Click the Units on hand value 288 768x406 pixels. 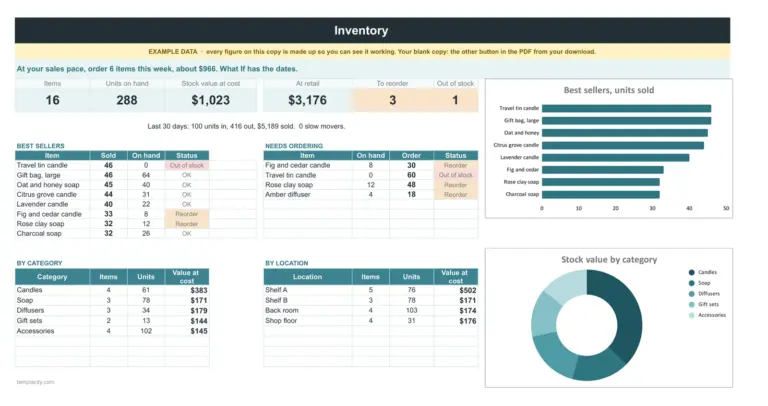click(x=127, y=100)
